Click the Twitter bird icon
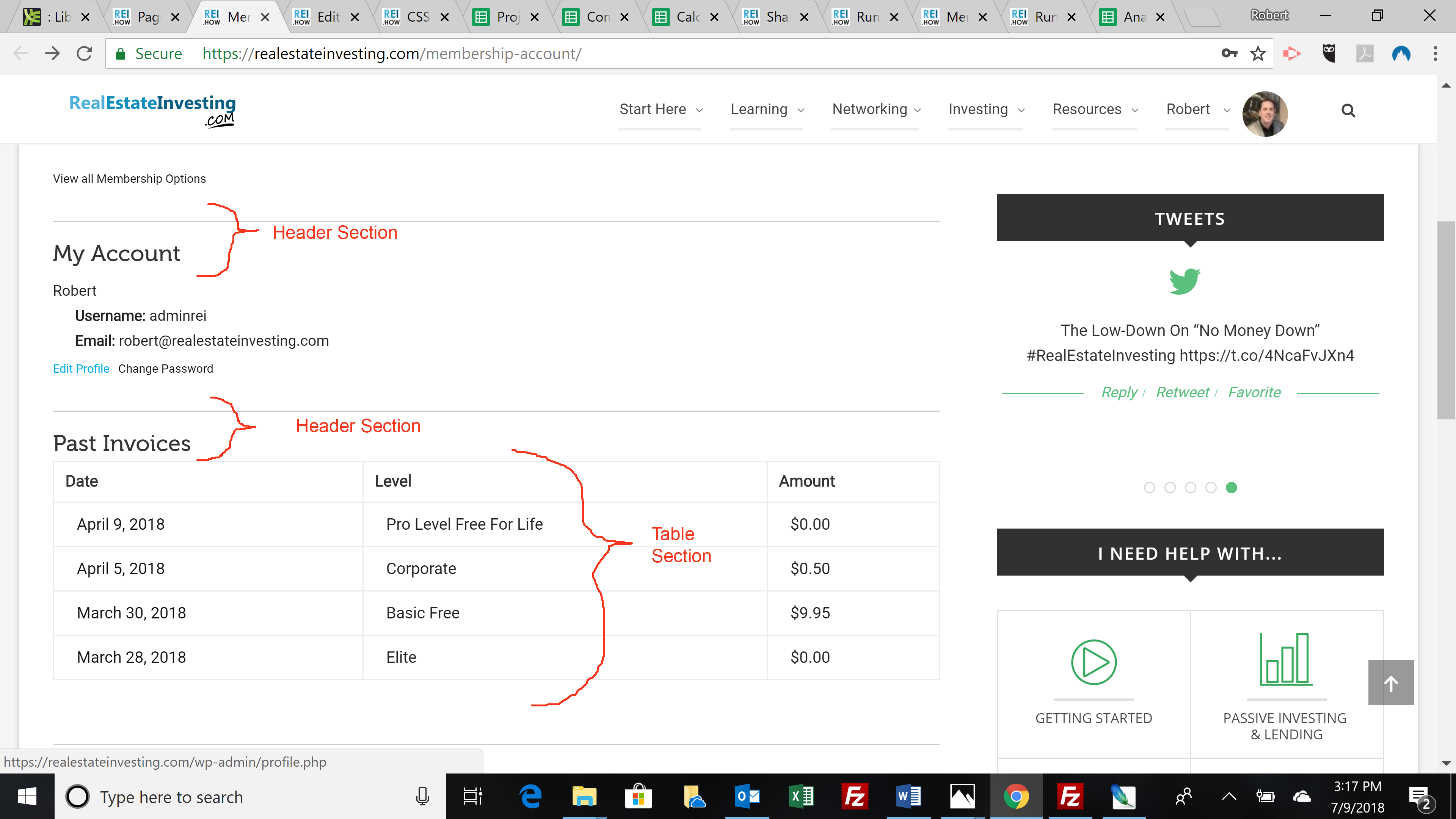The height and width of the screenshot is (819, 1456). click(1185, 281)
